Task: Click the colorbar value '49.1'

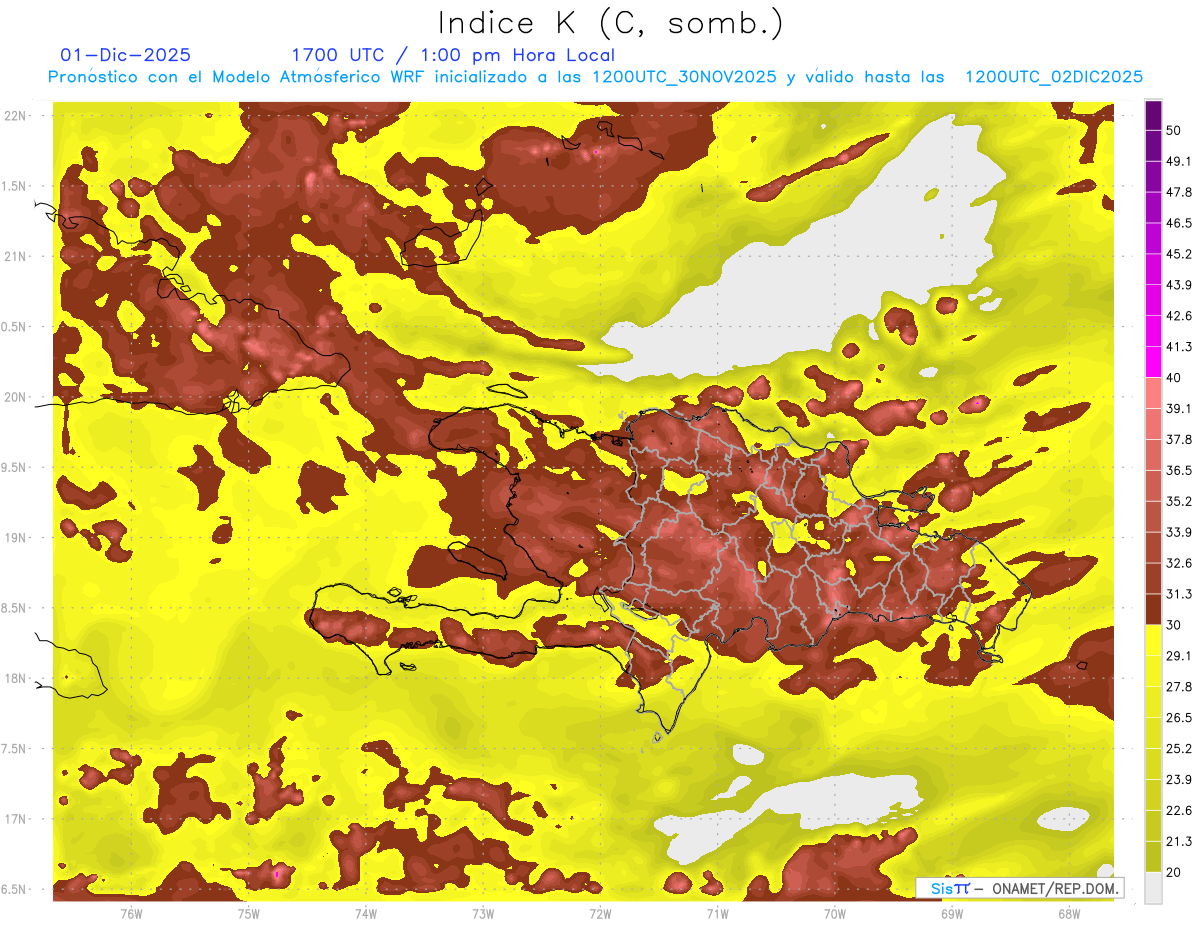Action: (1178, 161)
